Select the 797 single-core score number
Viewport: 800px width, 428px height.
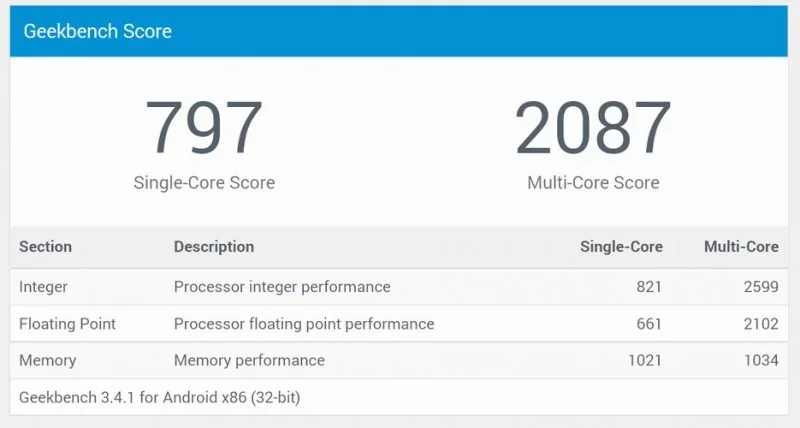204,128
